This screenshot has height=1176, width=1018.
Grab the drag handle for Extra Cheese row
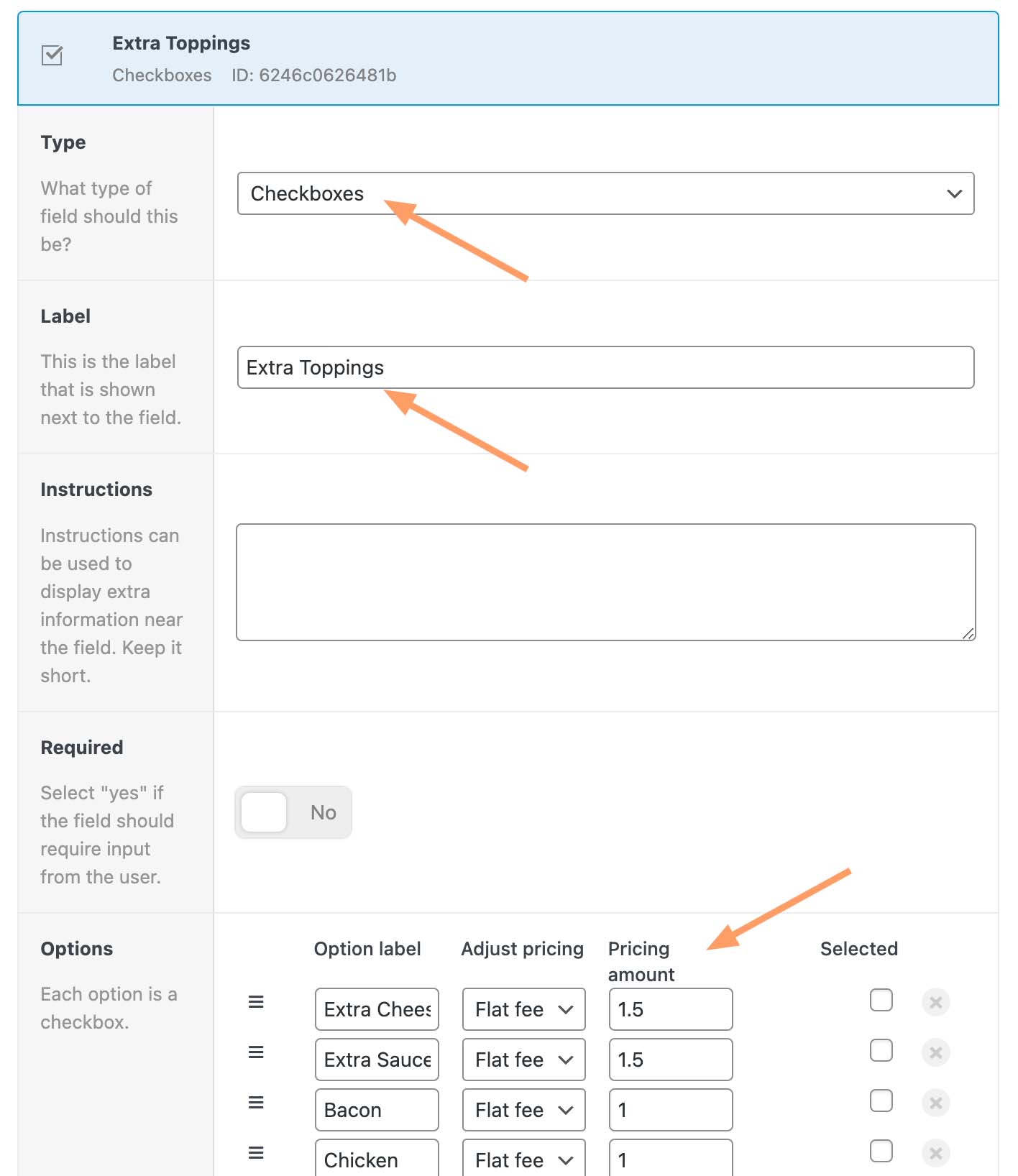coord(256,1002)
